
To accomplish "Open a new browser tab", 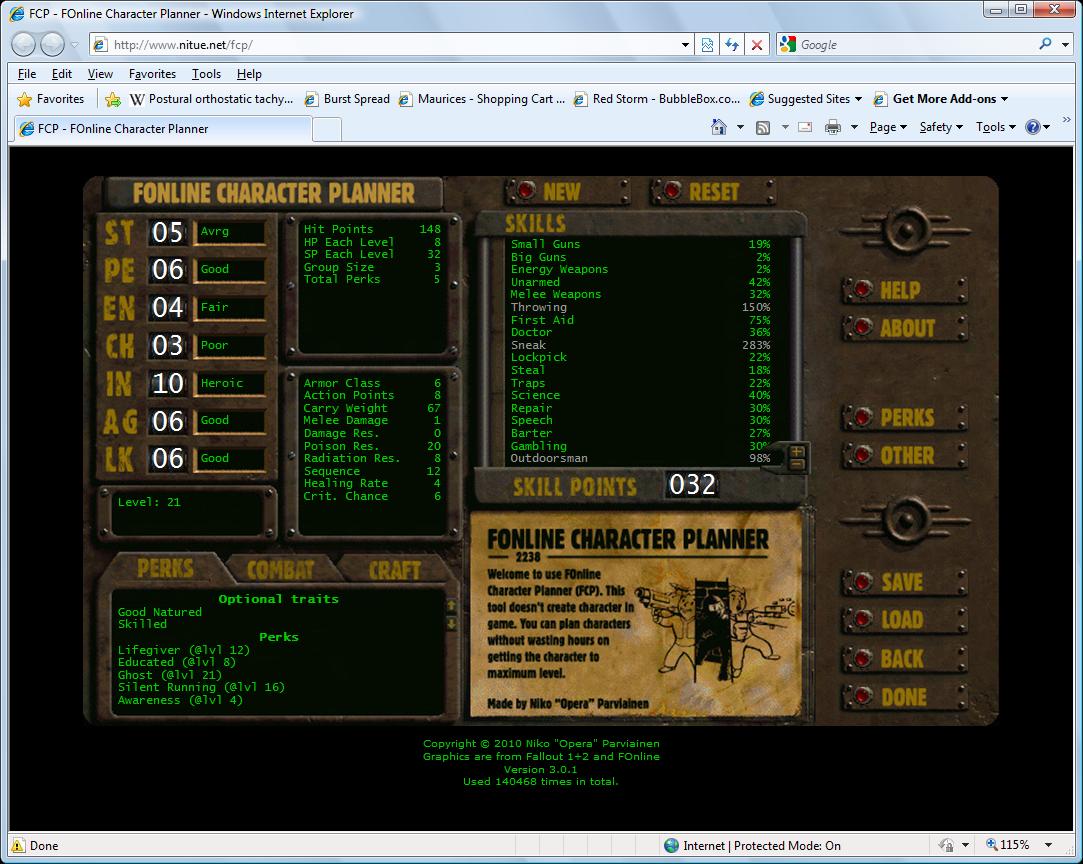I will point(327,129).
